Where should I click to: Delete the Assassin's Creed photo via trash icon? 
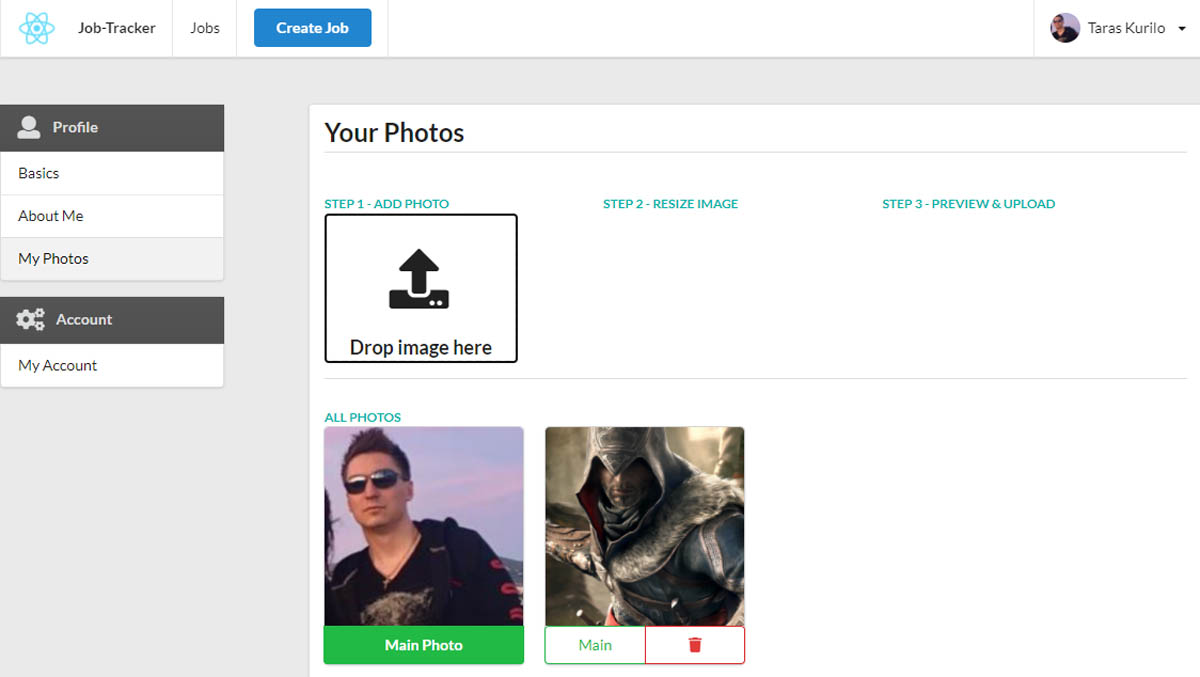[x=694, y=645]
